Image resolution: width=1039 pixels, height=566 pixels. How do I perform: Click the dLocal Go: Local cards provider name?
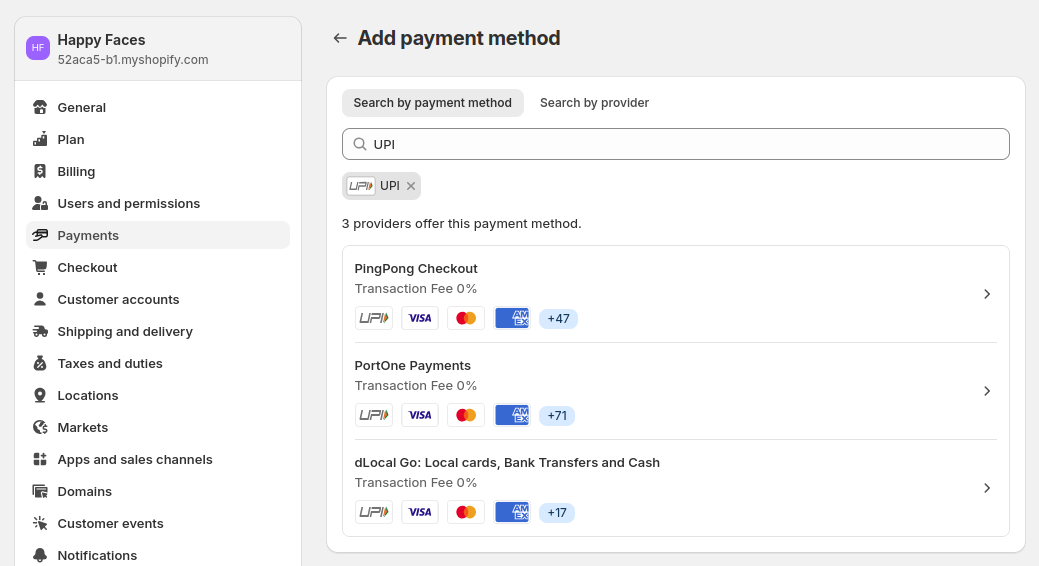pos(507,463)
